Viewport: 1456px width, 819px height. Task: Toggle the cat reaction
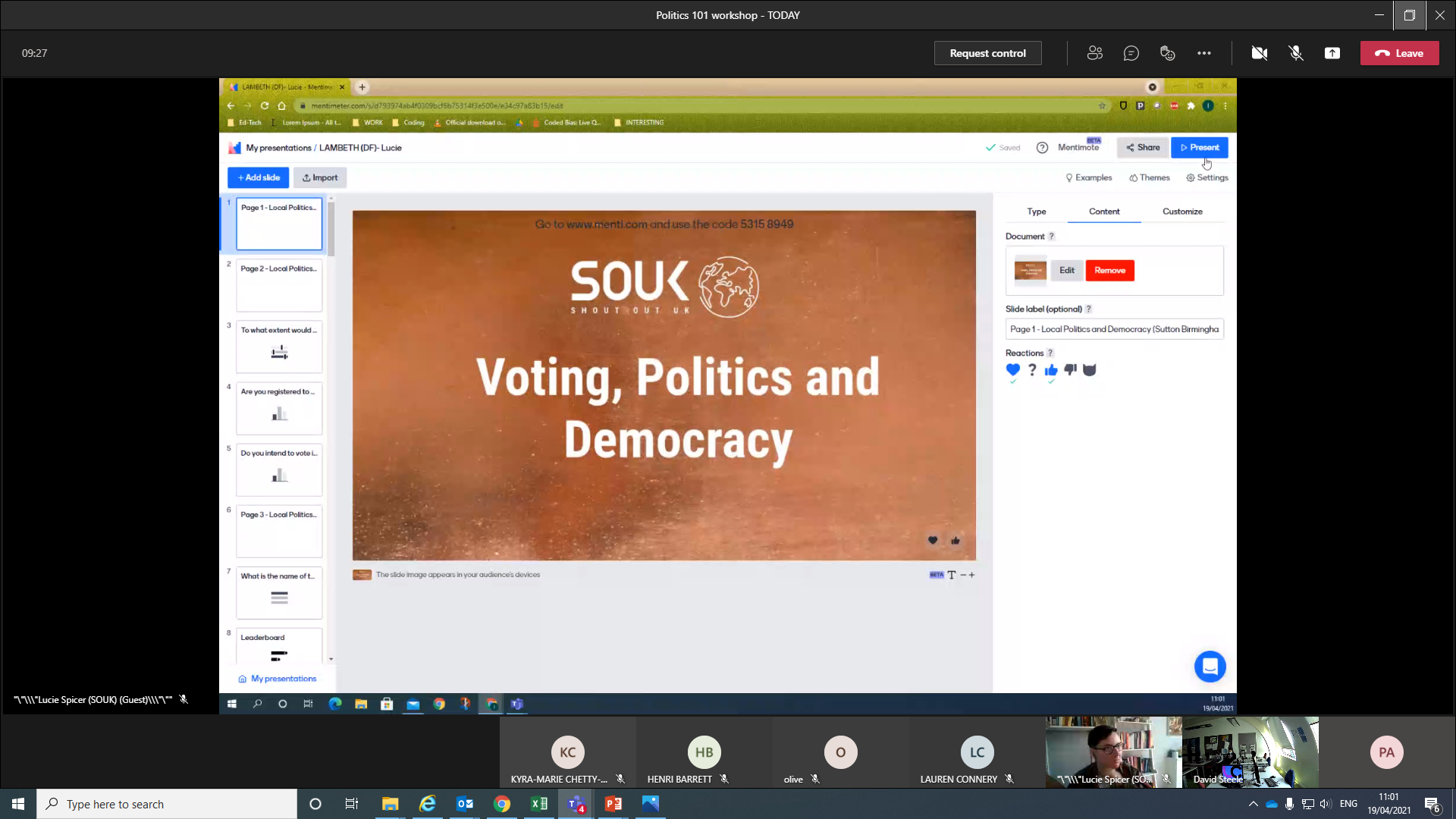[1089, 370]
